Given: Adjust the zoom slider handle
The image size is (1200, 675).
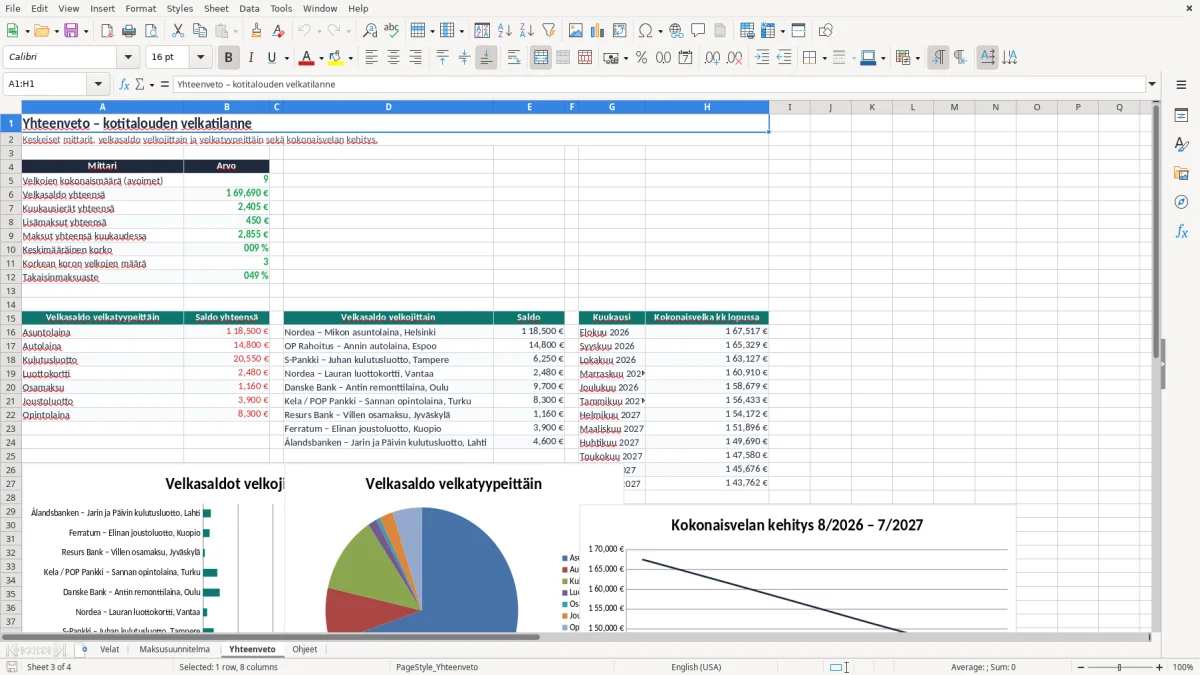Looking at the screenshot, I should 1119,667.
